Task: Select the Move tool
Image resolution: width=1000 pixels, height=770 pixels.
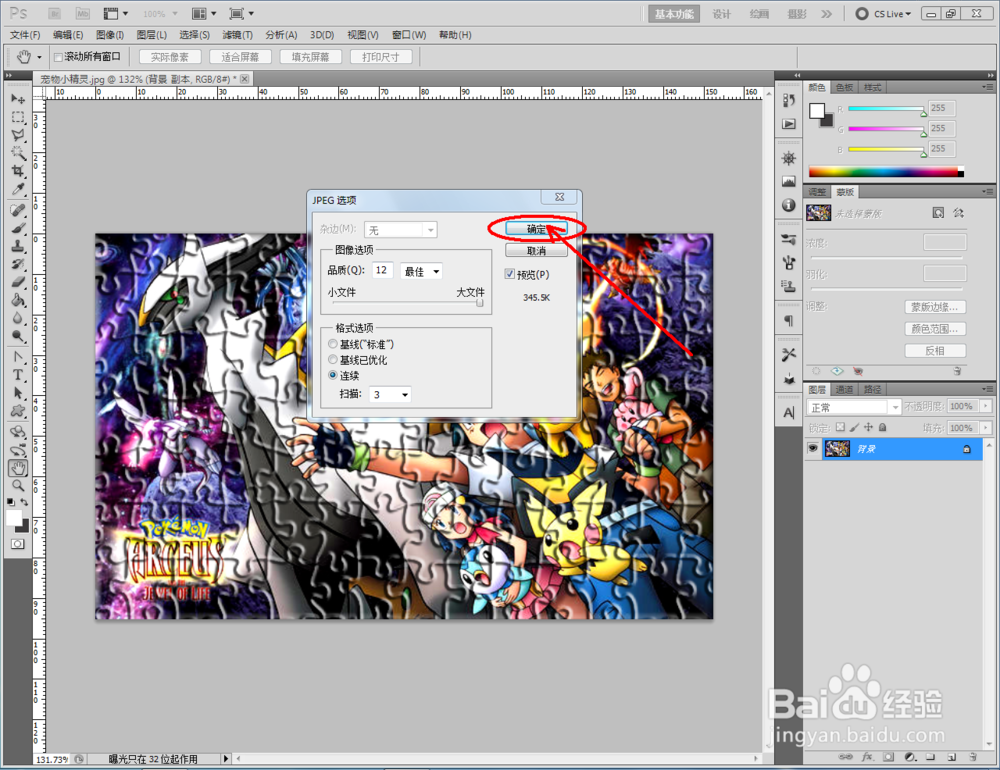Action: [18, 99]
